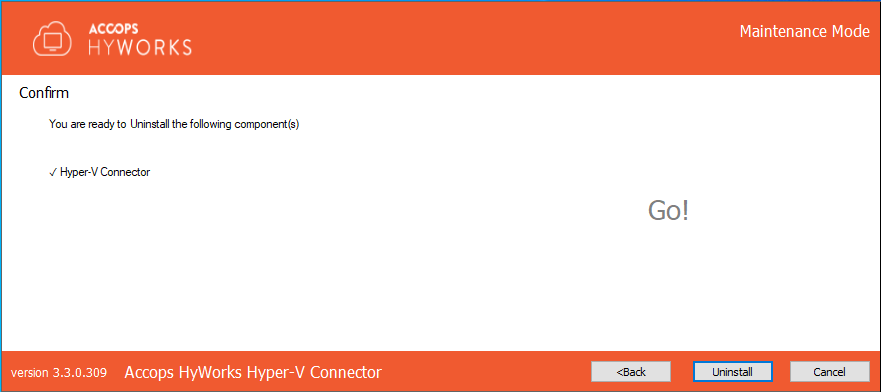
Task: Go back with the <Back button
Action: coord(630,372)
